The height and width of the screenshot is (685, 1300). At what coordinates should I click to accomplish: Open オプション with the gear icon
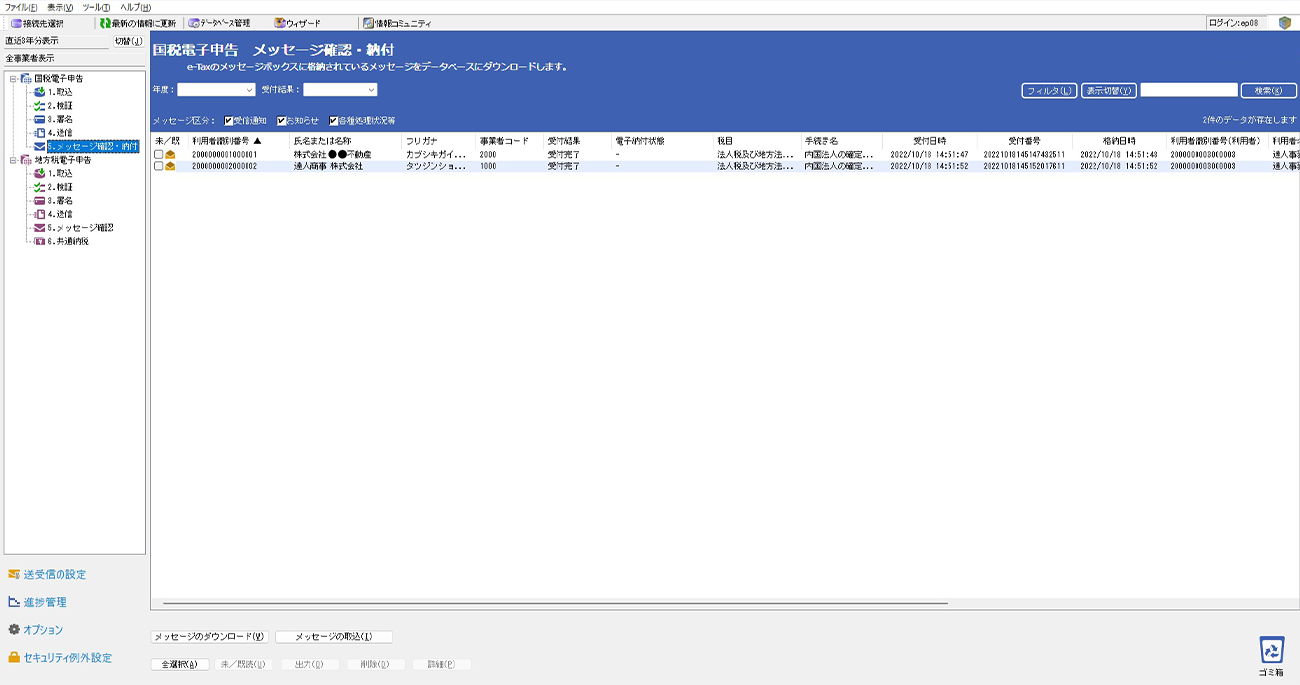14,630
